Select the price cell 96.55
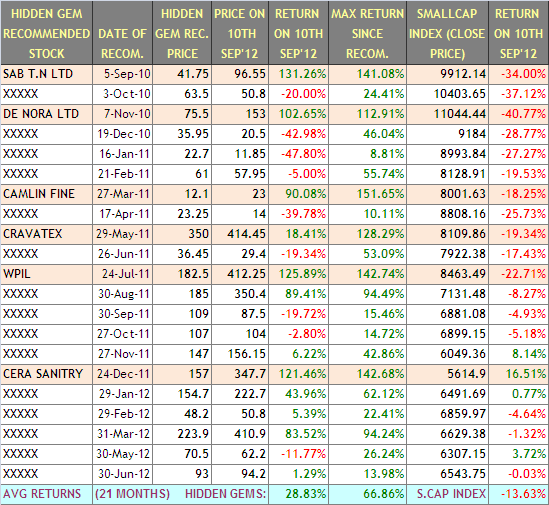The height and width of the screenshot is (505, 549). coord(240,74)
